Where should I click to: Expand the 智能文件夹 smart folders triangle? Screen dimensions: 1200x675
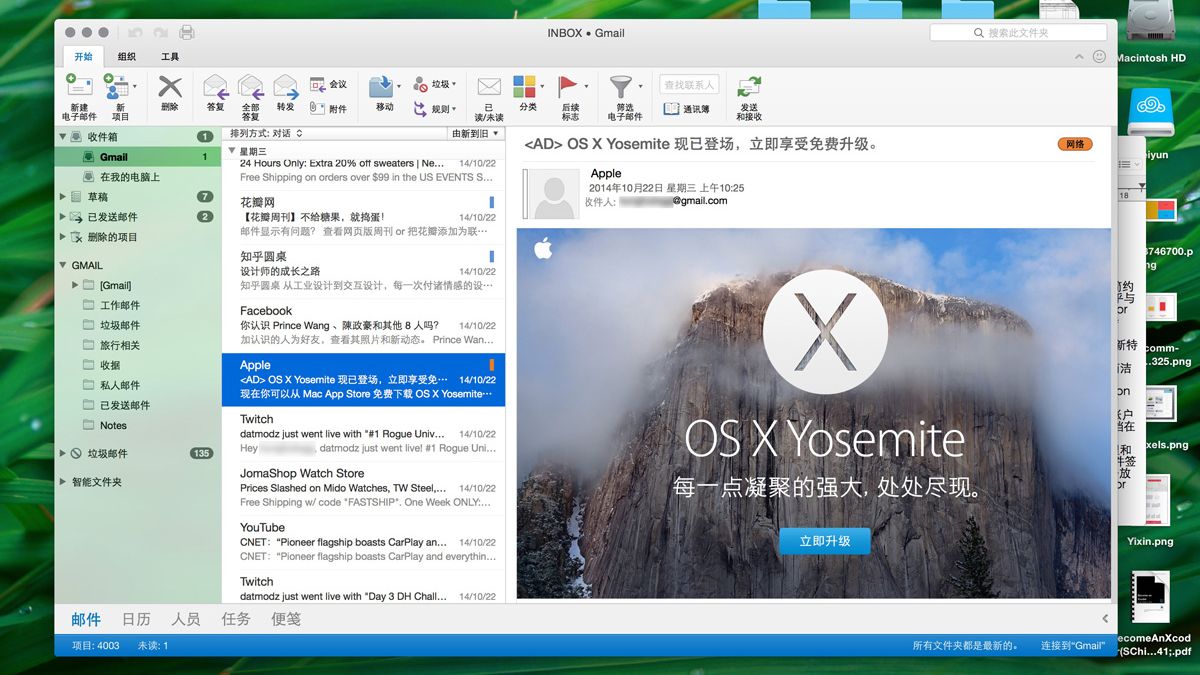point(64,482)
